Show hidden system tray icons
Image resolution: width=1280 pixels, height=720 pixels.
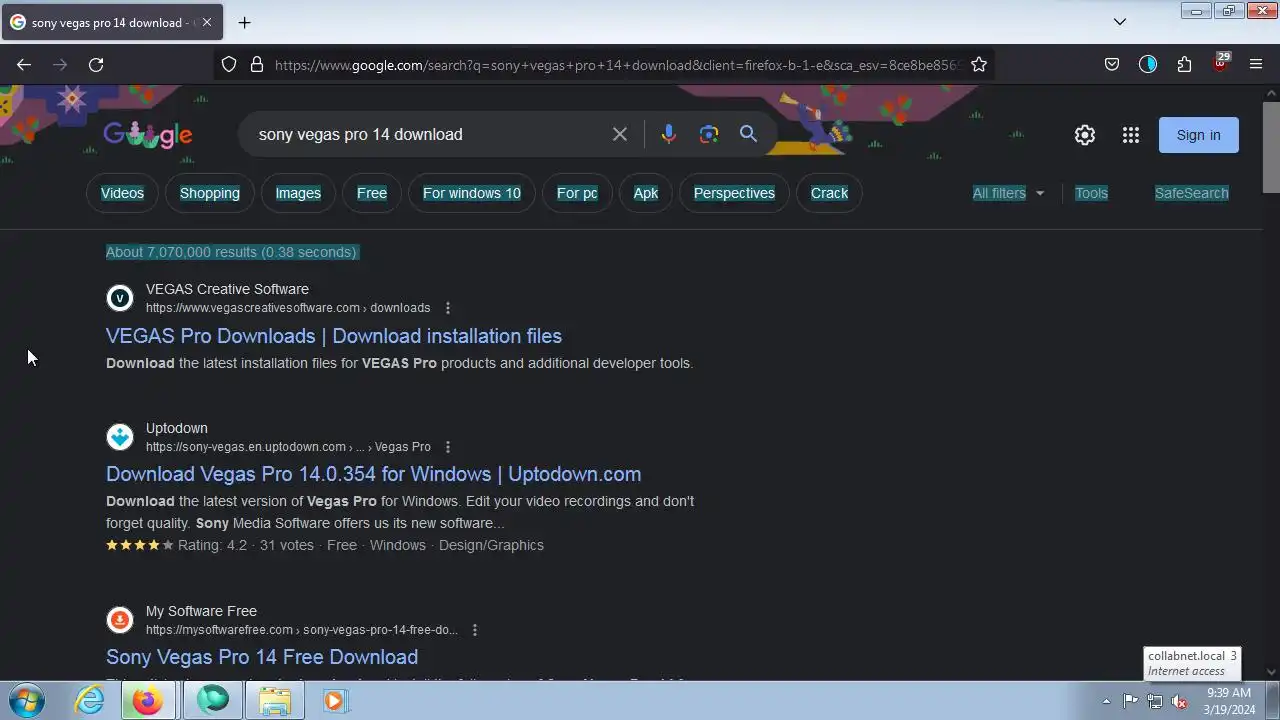click(x=1106, y=701)
